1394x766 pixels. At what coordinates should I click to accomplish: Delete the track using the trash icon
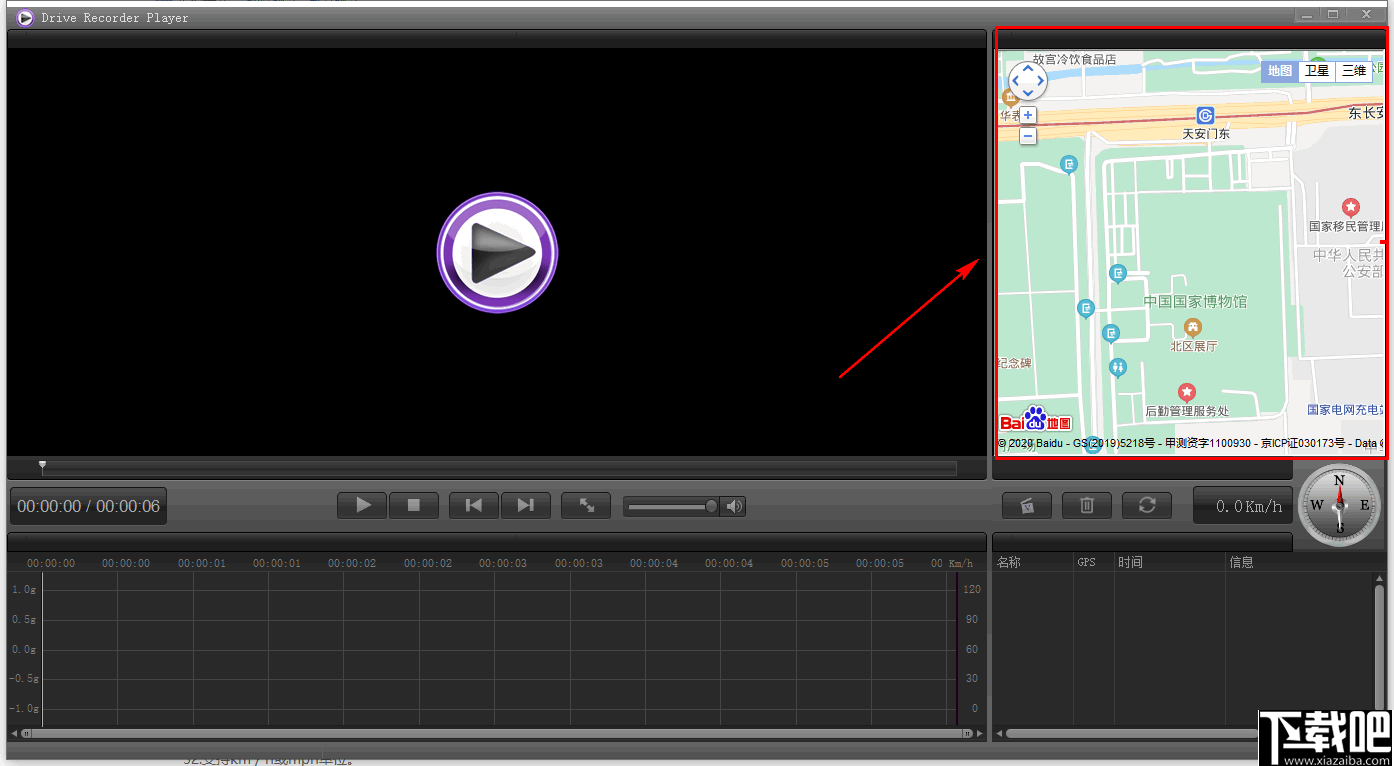pos(1087,505)
